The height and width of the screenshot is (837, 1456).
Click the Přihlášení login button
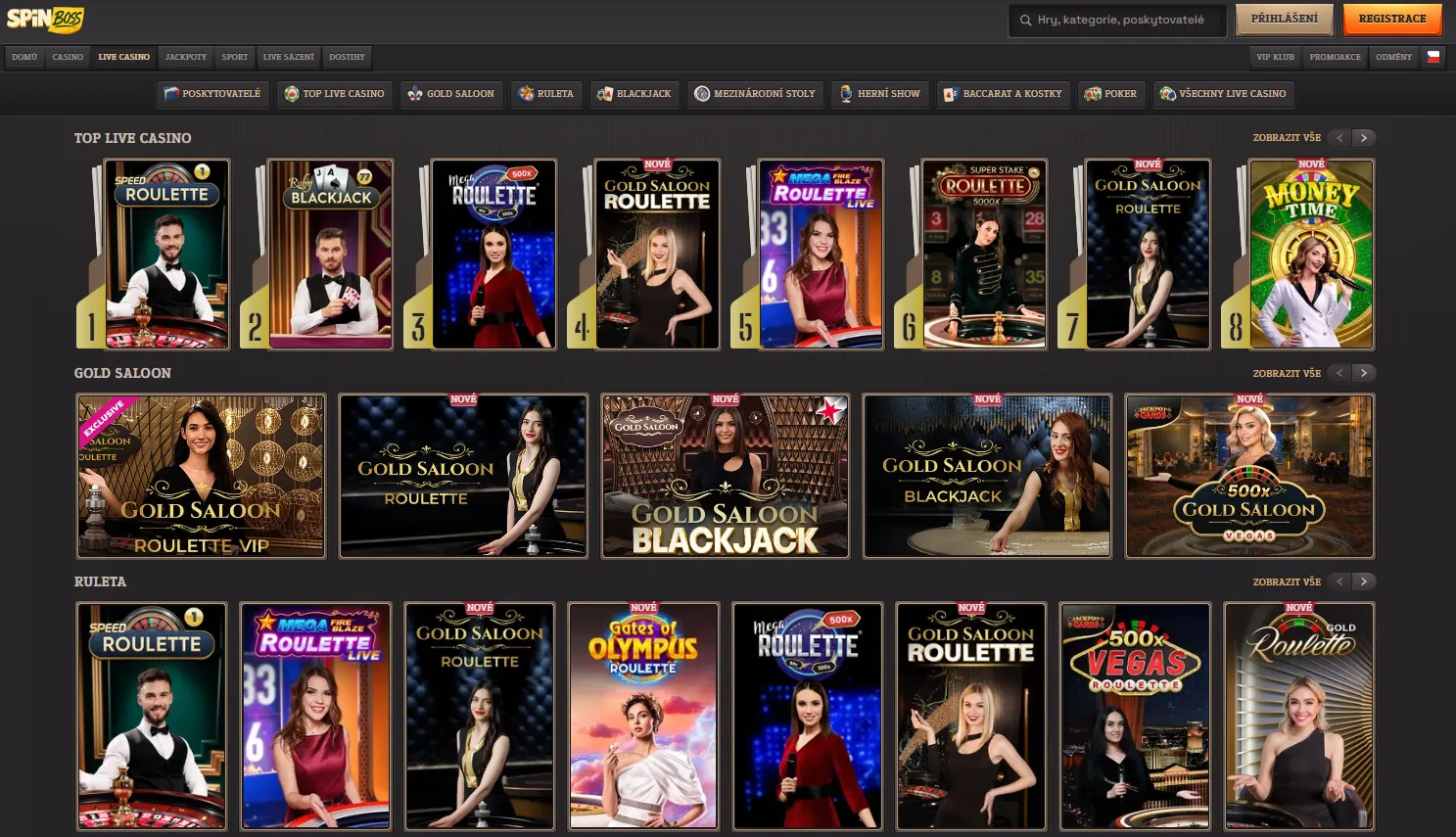[1285, 19]
